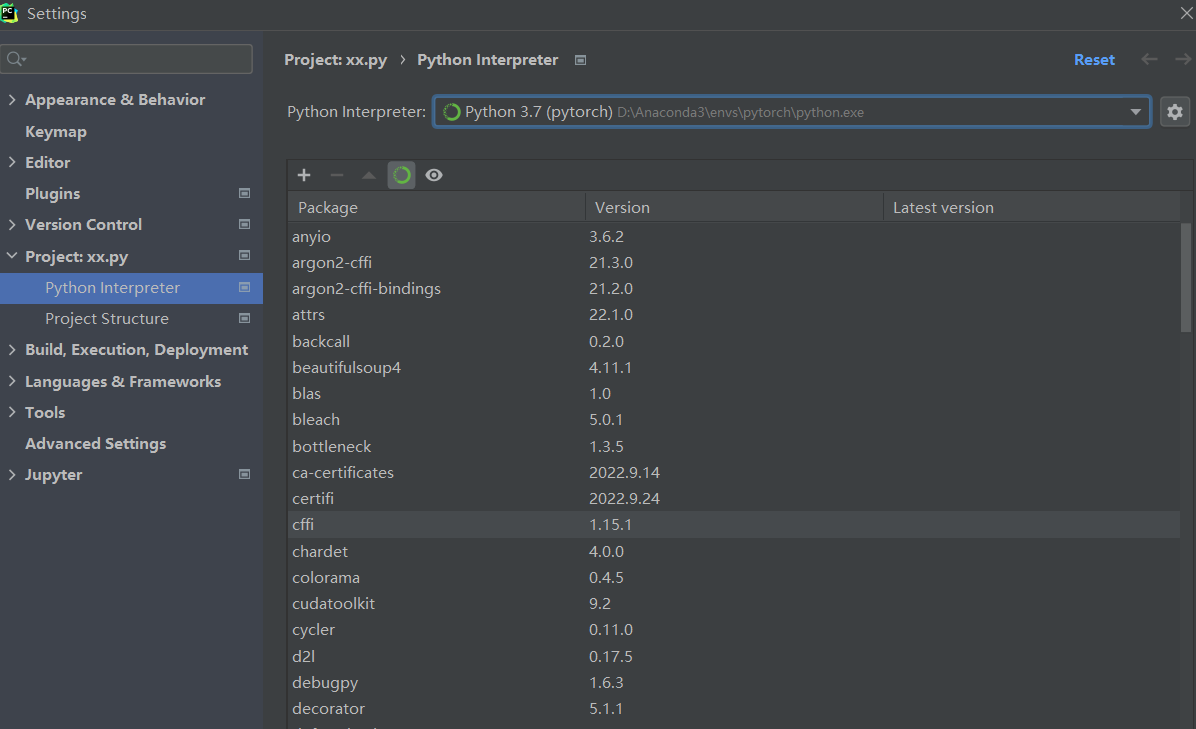Screen dimensions: 1196x729
Task: Click the PyCharm logo in title bar
Action: [x=9, y=13]
